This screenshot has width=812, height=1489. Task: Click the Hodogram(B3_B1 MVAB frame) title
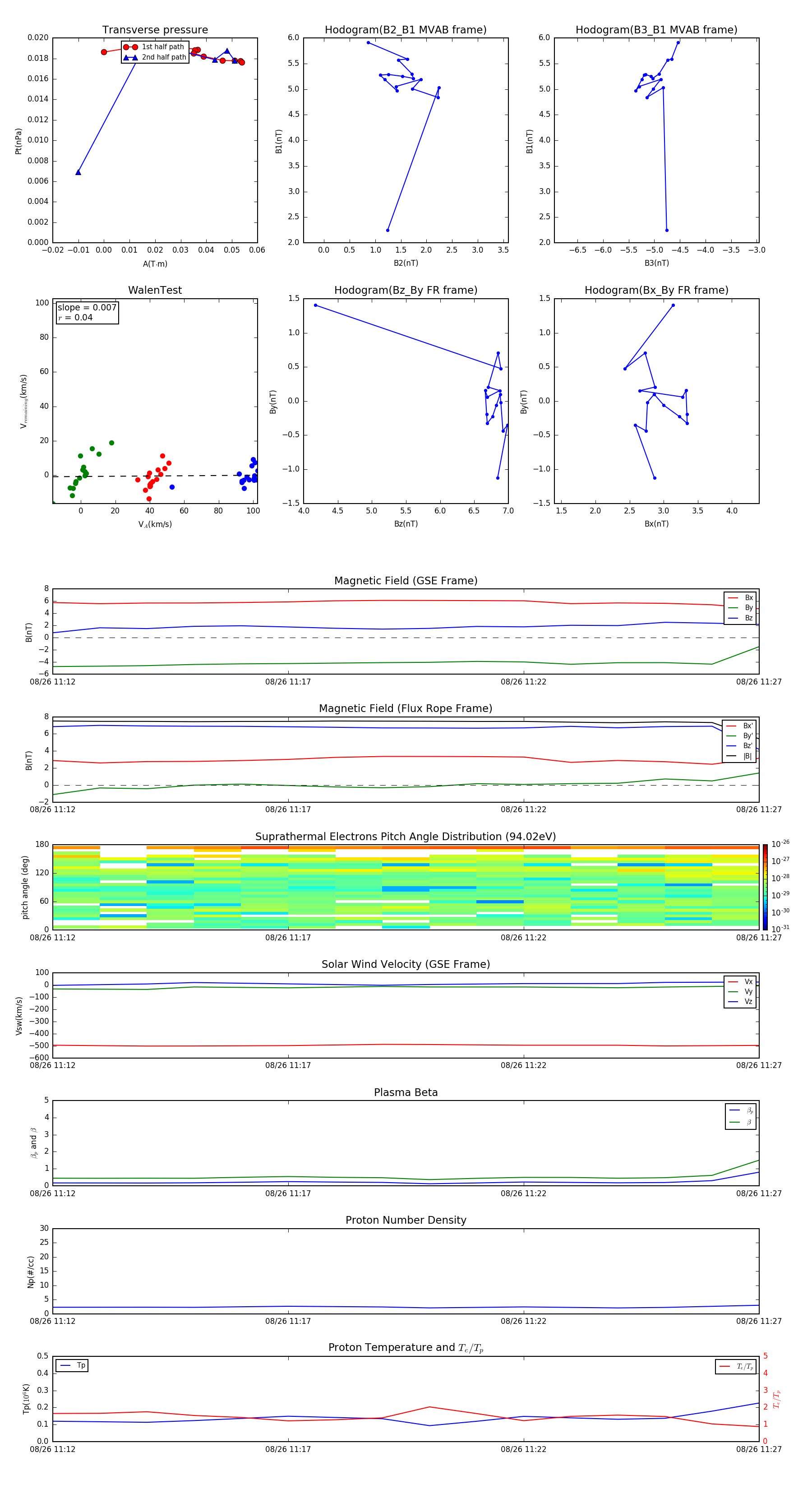656,30
